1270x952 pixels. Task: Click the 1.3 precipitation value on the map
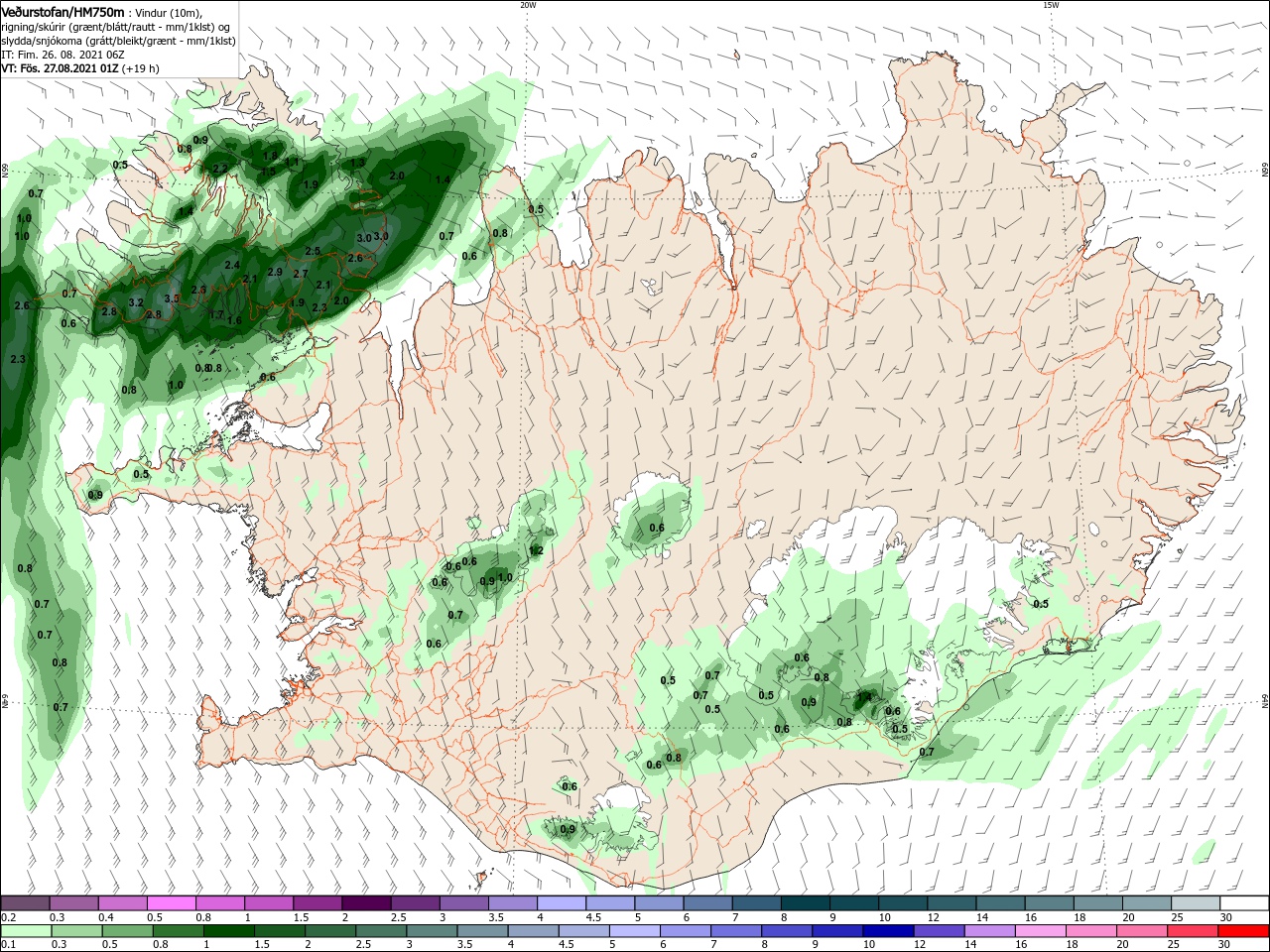[357, 163]
